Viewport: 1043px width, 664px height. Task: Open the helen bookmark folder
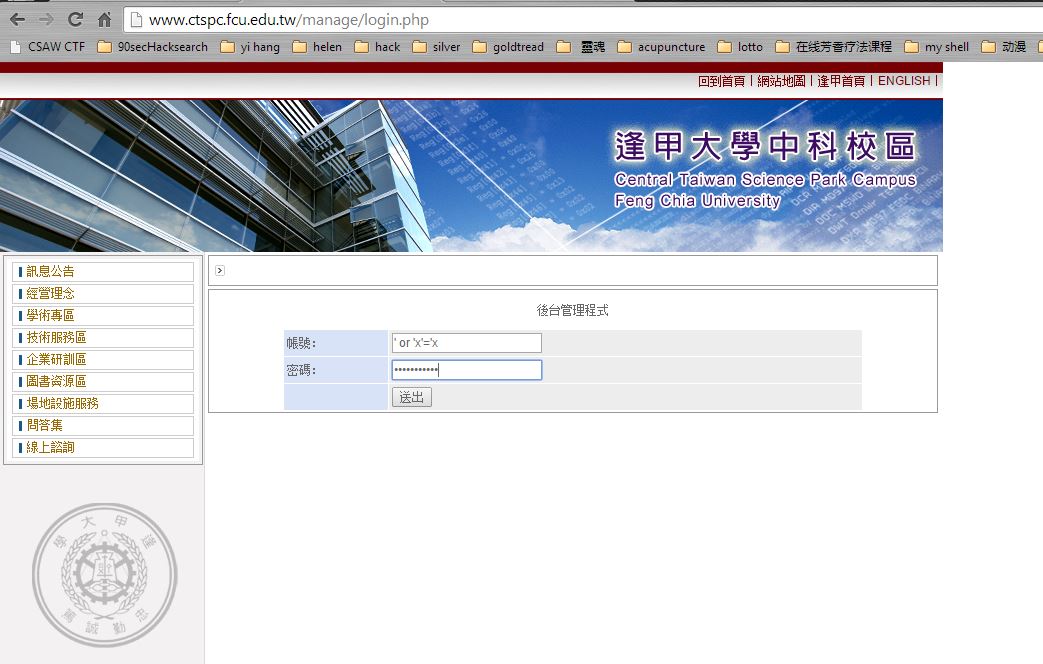pos(317,47)
